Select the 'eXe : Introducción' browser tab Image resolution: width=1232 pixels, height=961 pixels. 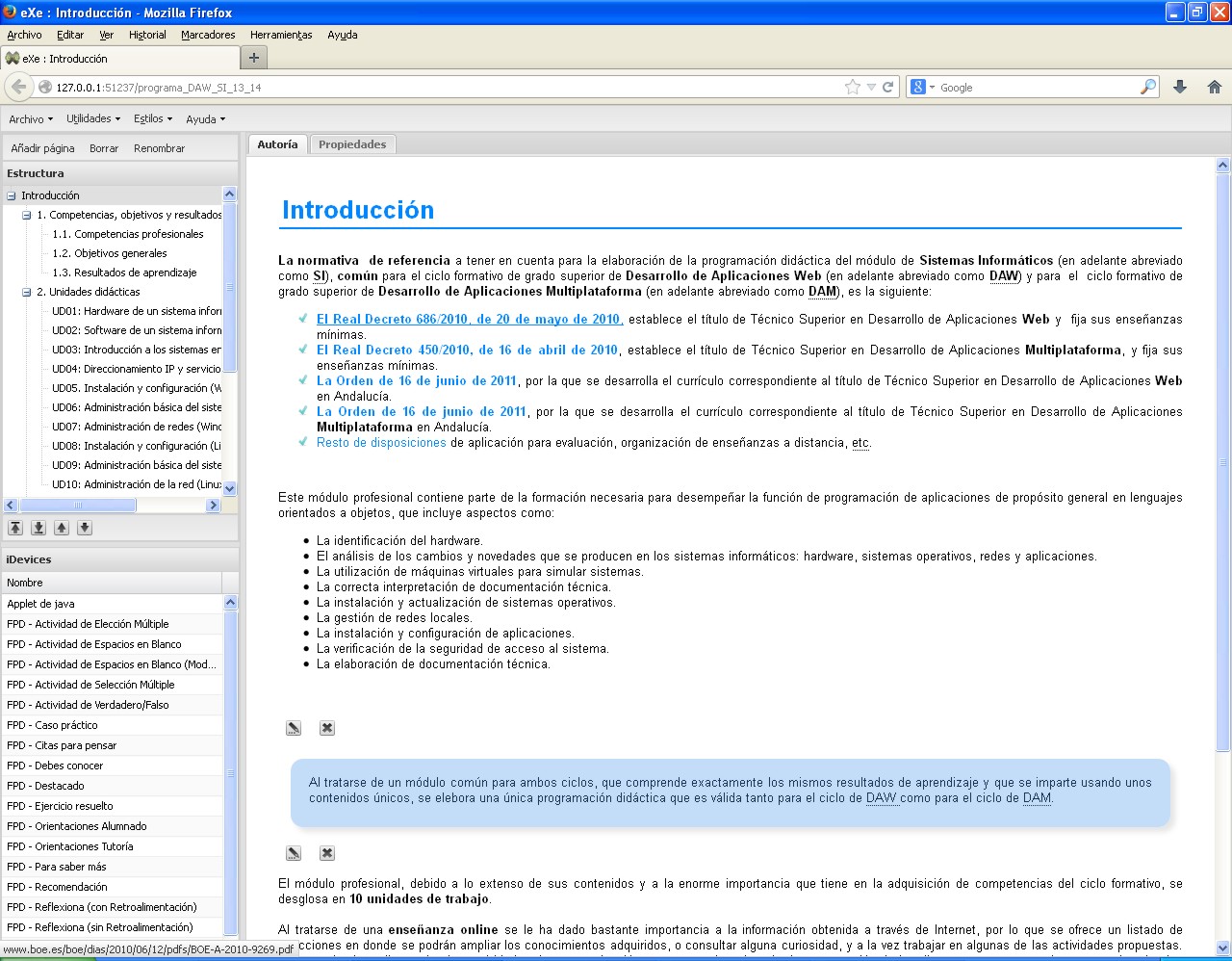(x=118, y=58)
